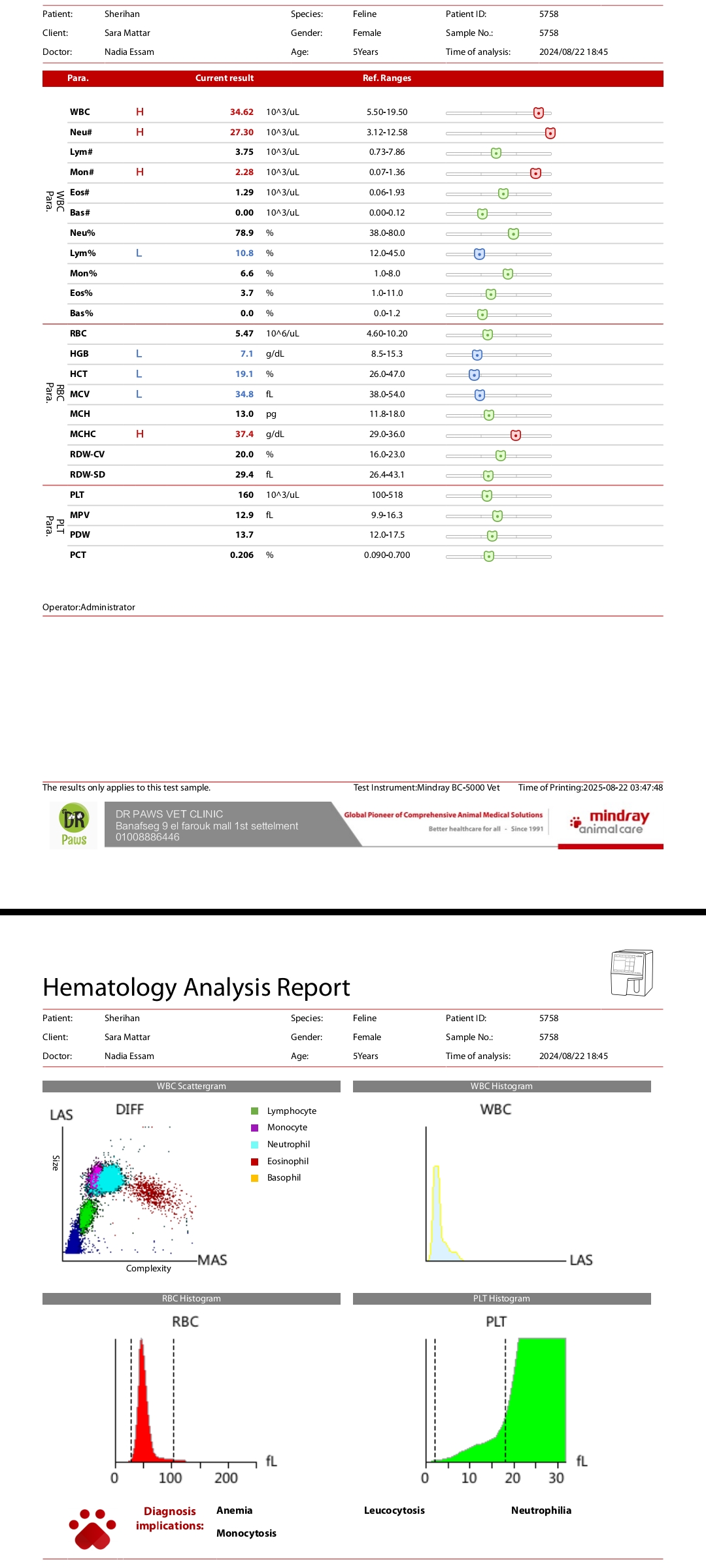Click the Mindray animal care logo
The height and width of the screenshot is (1568, 706).
(x=610, y=822)
